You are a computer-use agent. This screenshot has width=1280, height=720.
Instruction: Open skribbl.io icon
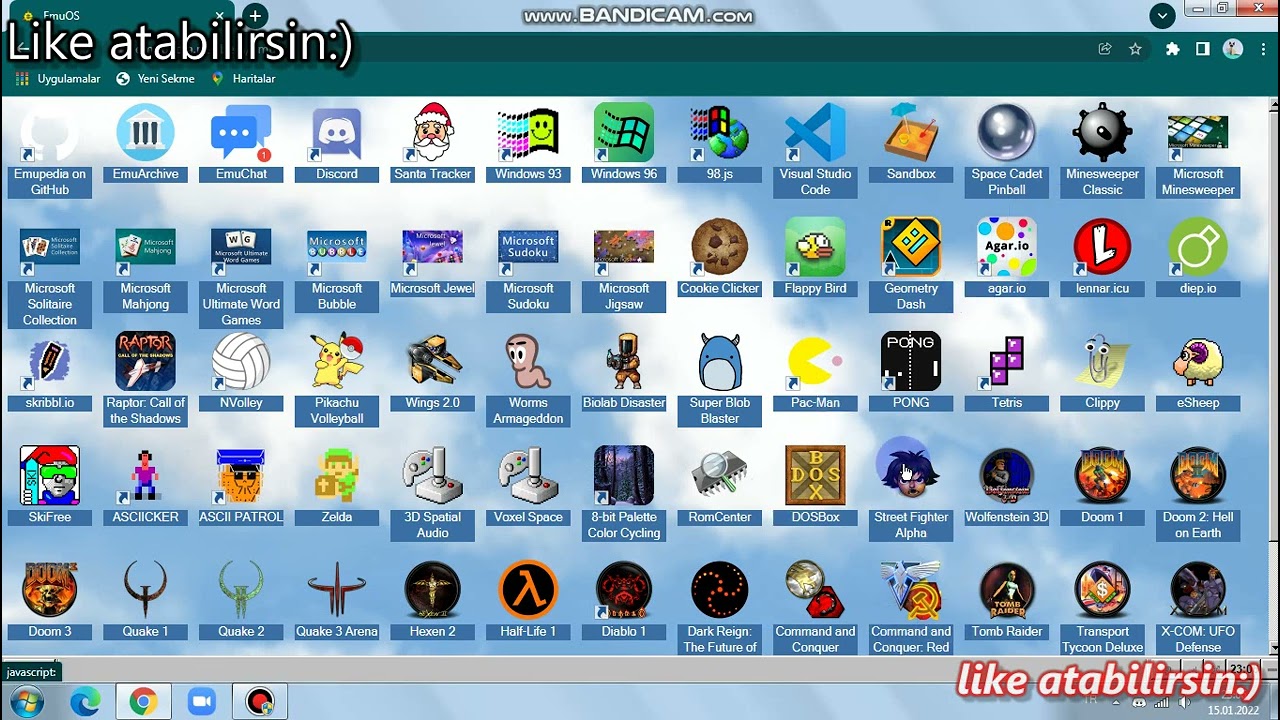50,361
